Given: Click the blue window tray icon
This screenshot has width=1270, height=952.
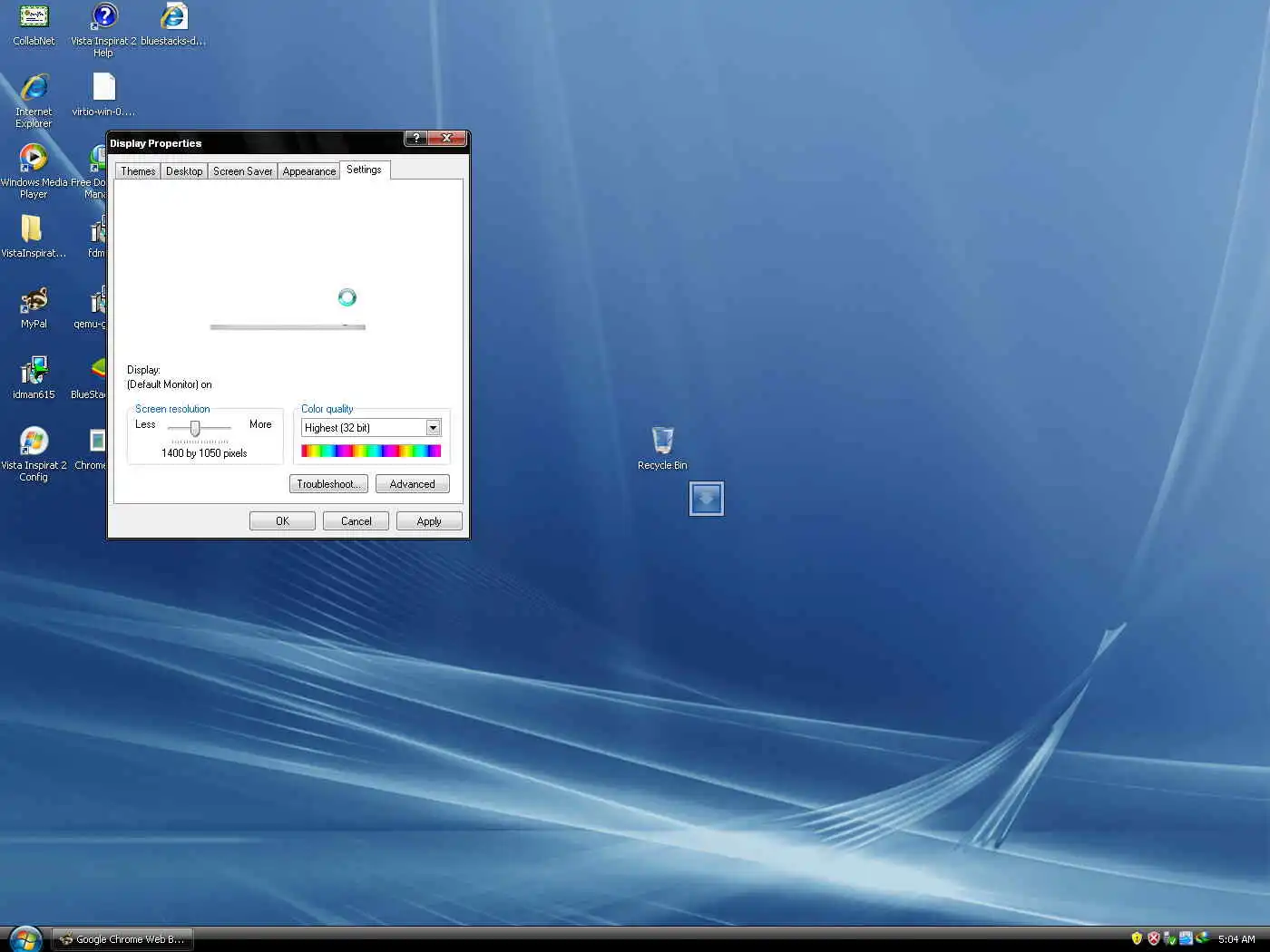Looking at the screenshot, I should pyautogui.click(x=1186, y=938).
